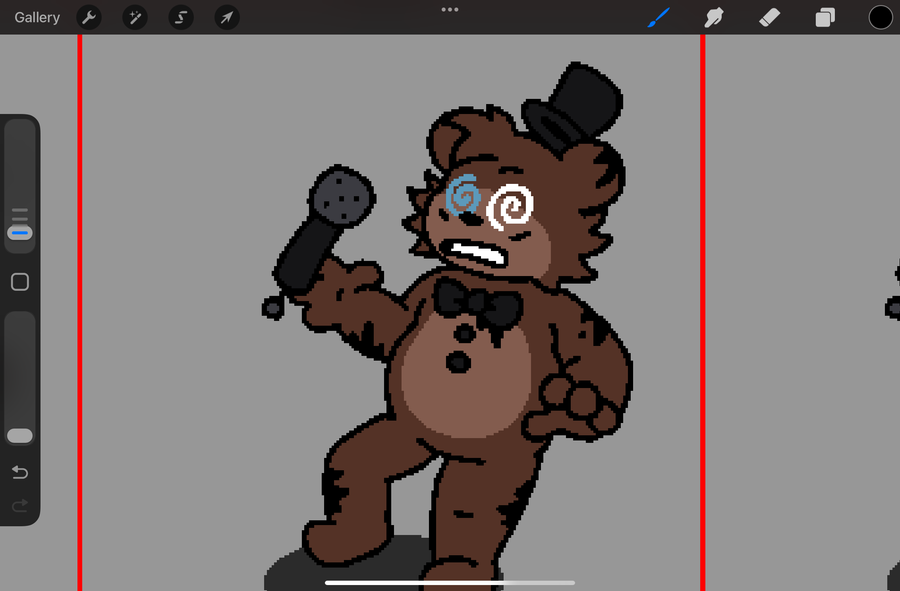This screenshot has height=591, width=900.
Task: Undo the last stroke
Action: click(20, 472)
